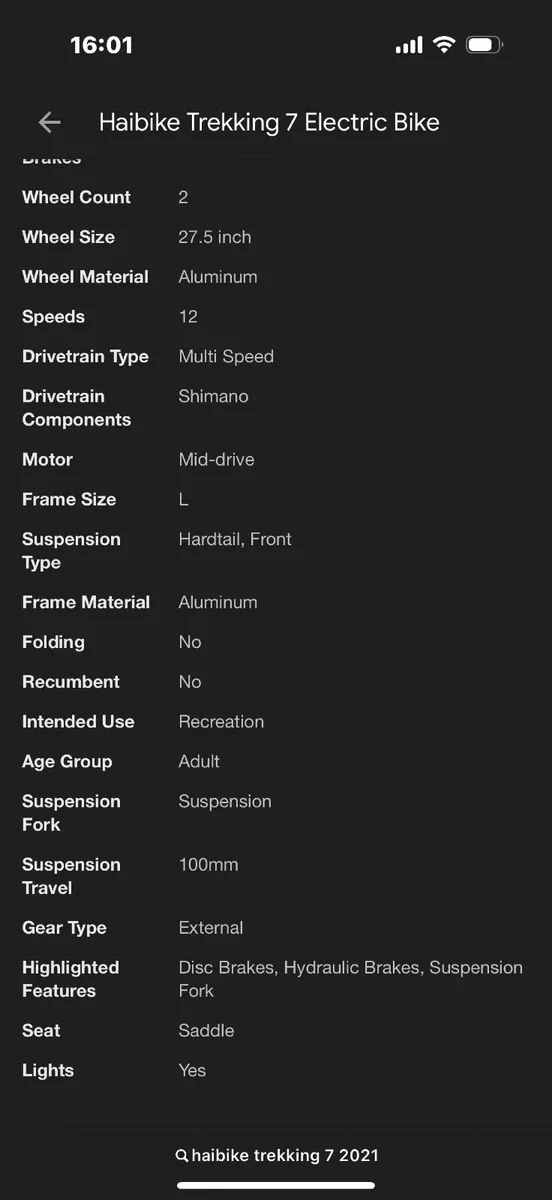The image size is (552, 1200).
Task: Tap the Mid-drive motor value
Action: 216,460
